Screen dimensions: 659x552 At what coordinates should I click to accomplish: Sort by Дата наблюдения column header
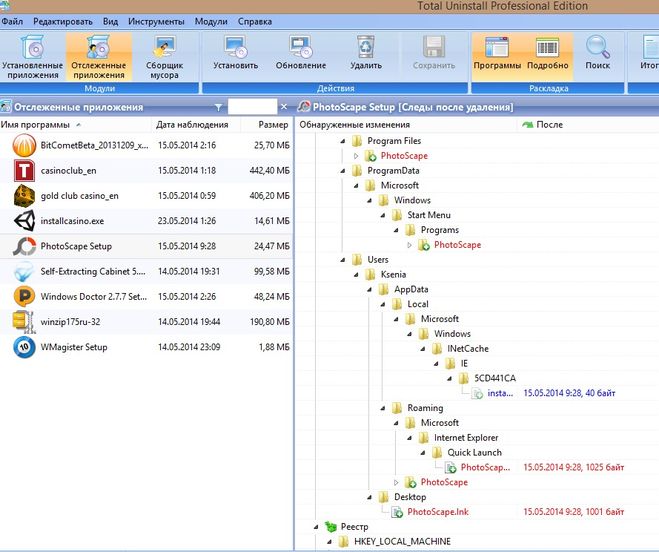[x=192, y=125]
